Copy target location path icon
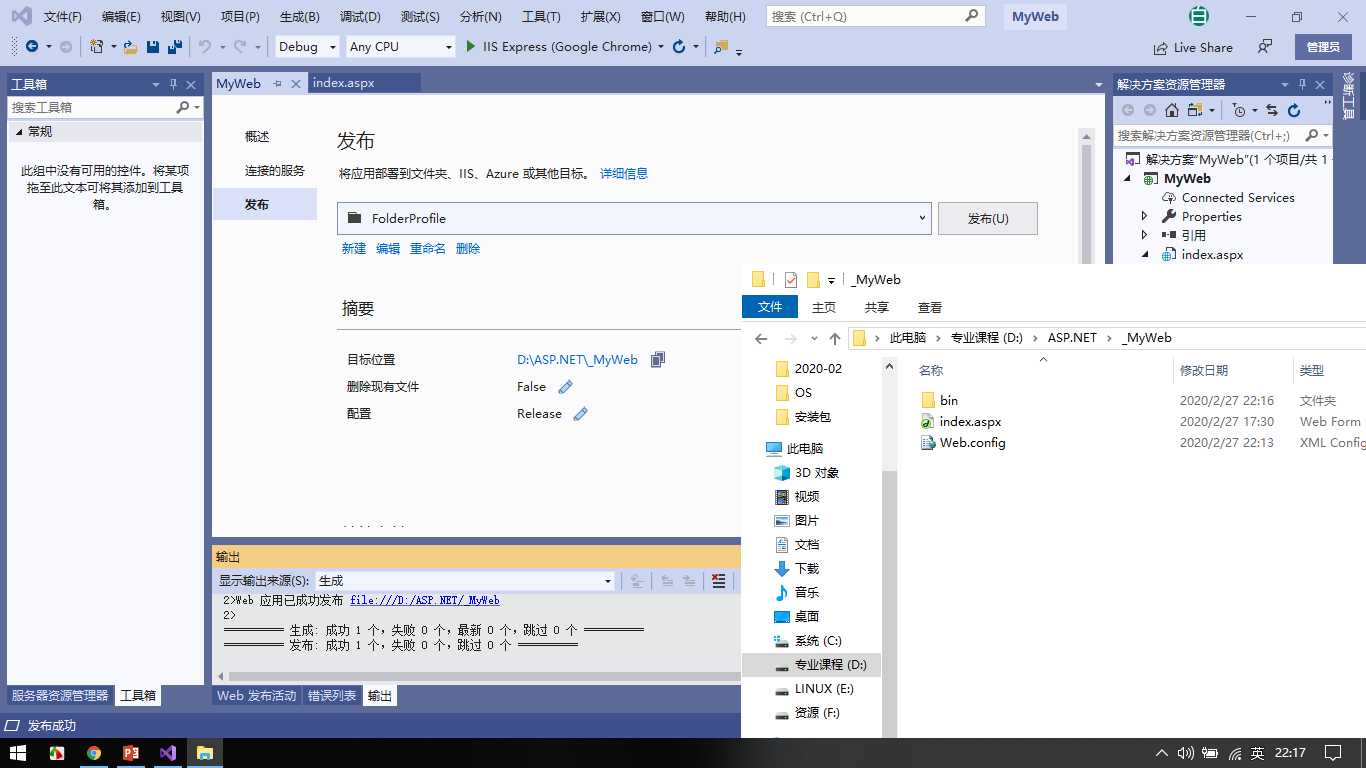 tap(658, 360)
